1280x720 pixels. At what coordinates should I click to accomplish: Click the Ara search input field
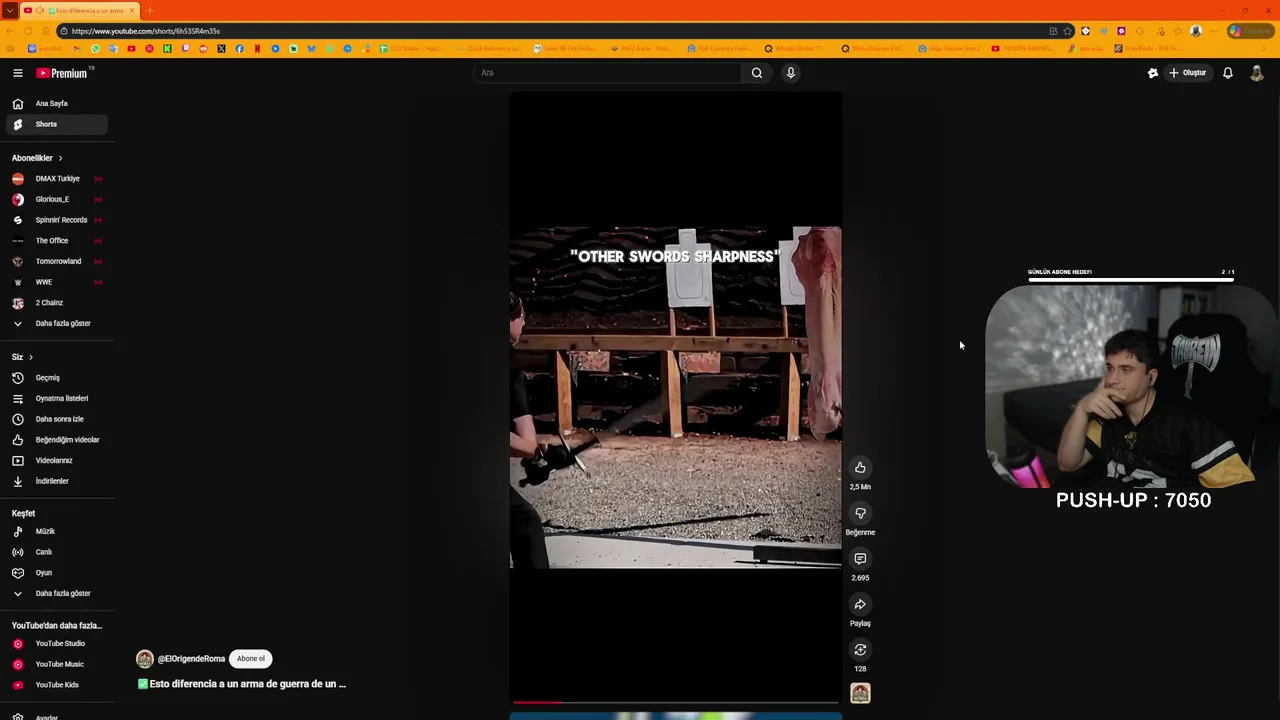click(608, 73)
